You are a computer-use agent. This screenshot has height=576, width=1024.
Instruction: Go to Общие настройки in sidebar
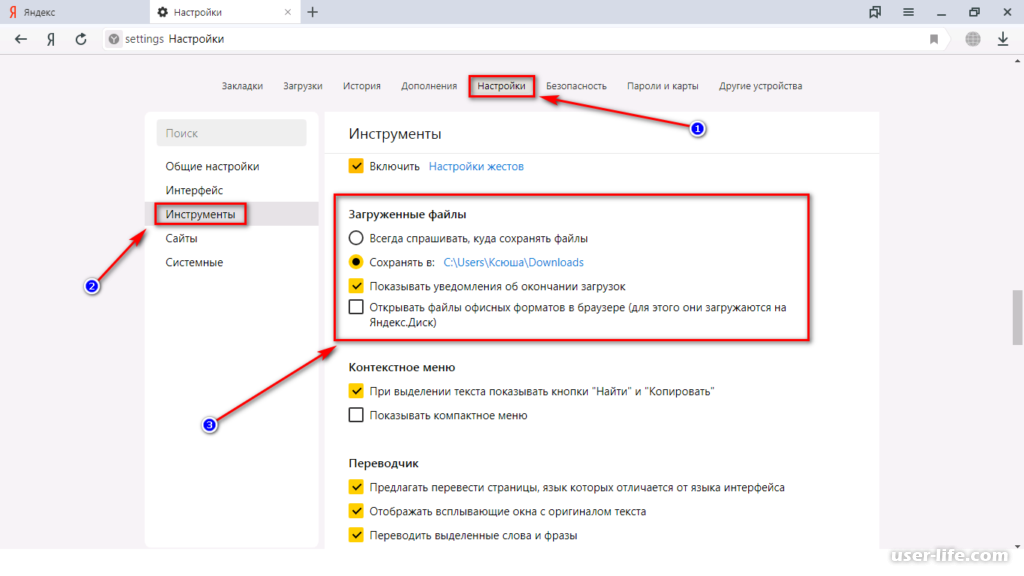[212, 166]
